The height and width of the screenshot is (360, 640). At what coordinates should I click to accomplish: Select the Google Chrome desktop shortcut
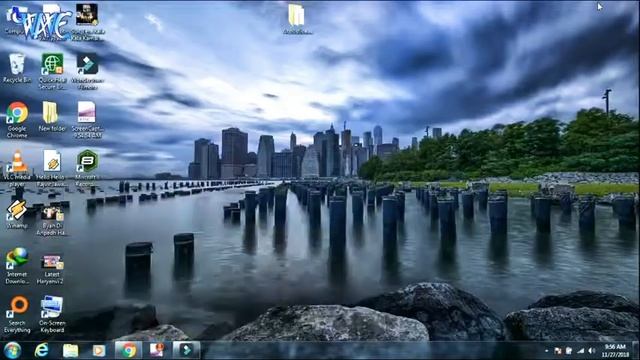click(x=17, y=120)
